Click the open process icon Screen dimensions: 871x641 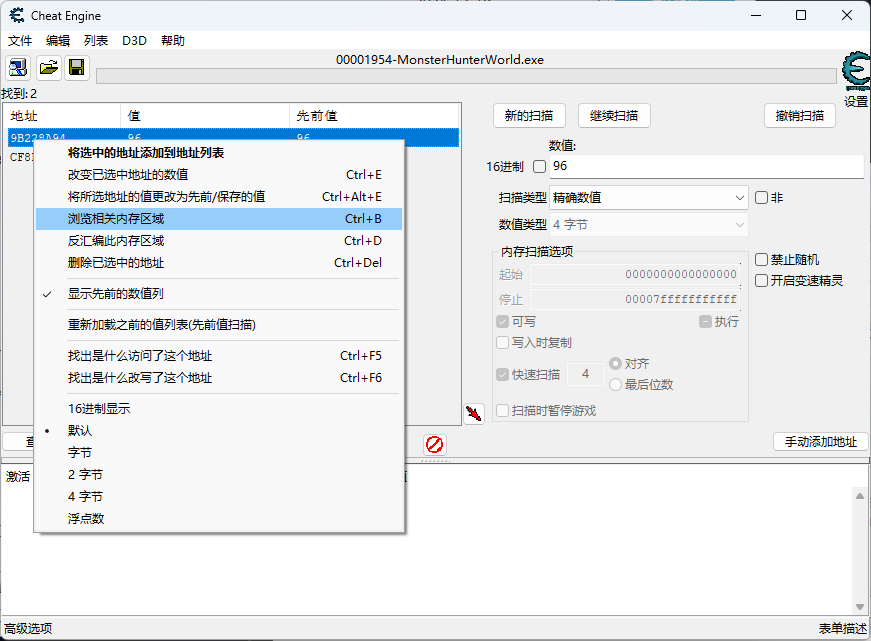click(18, 68)
